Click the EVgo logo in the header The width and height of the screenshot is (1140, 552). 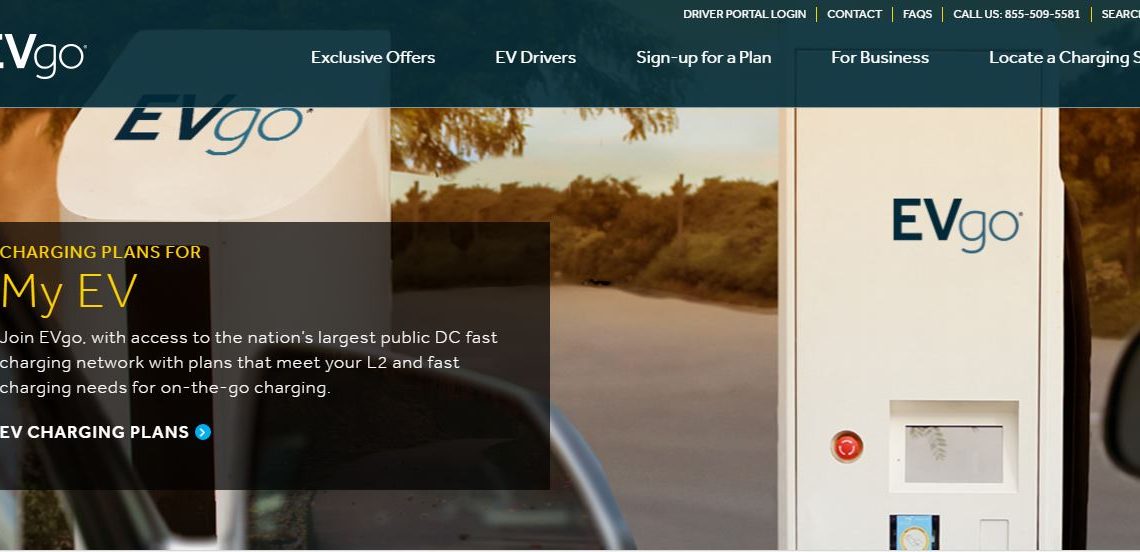(42, 56)
